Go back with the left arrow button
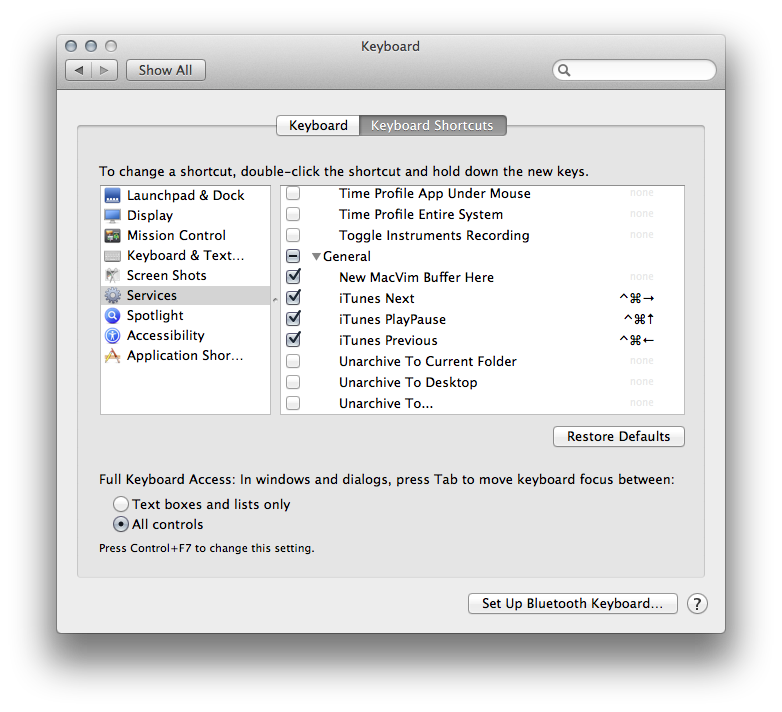Screen dimensions: 782x712 click(x=78, y=70)
